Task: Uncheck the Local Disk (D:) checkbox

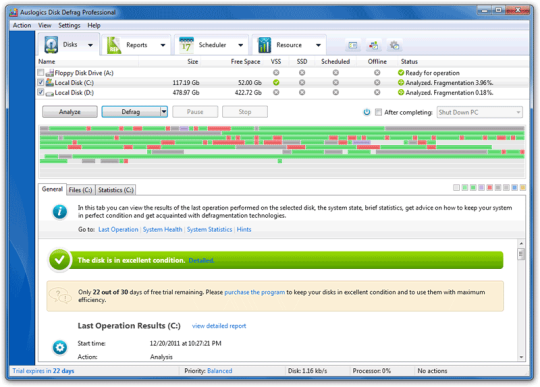Action: pyautogui.click(x=41, y=92)
